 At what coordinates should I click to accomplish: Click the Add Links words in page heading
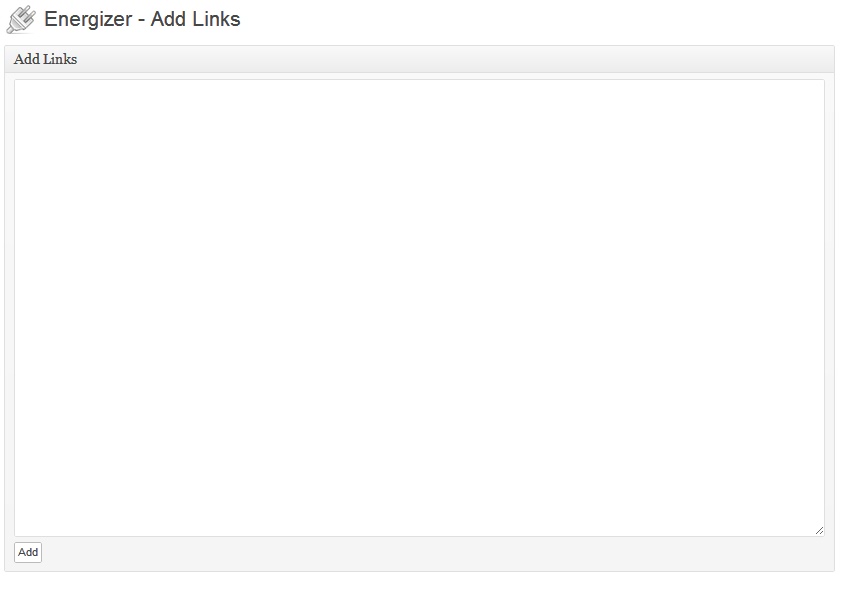tap(195, 19)
